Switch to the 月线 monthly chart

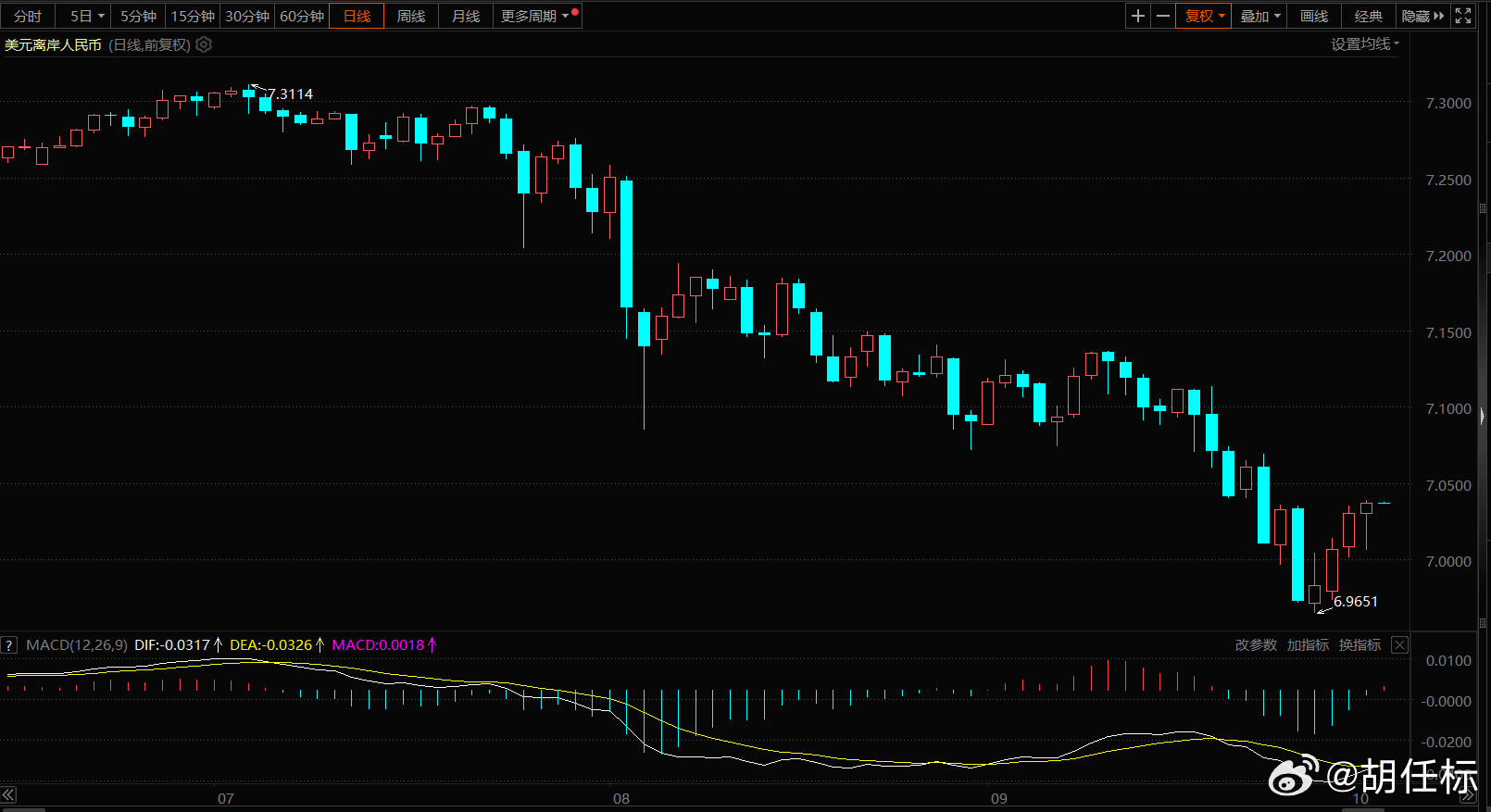pyautogui.click(x=466, y=16)
